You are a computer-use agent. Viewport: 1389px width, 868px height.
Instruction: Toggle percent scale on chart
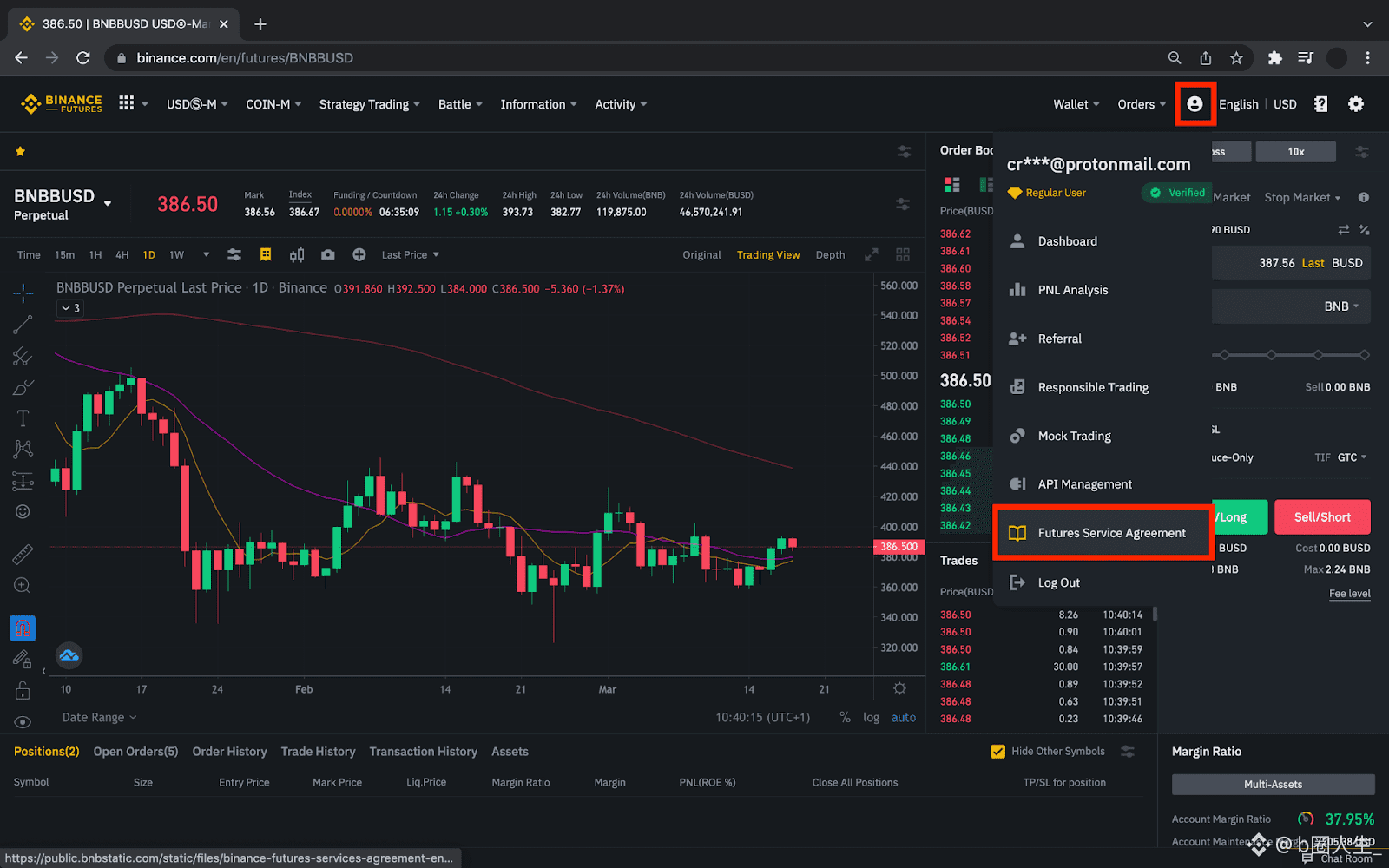click(845, 718)
